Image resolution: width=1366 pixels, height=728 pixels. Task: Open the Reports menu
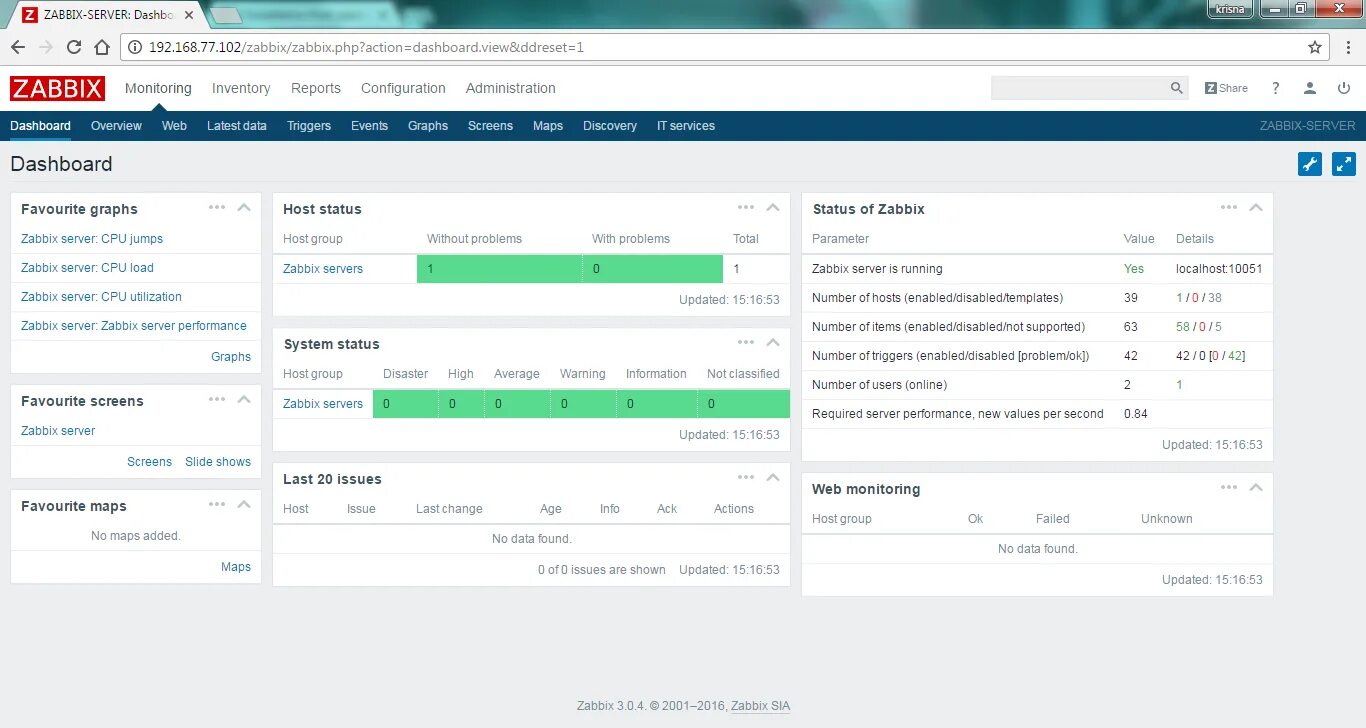316,88
